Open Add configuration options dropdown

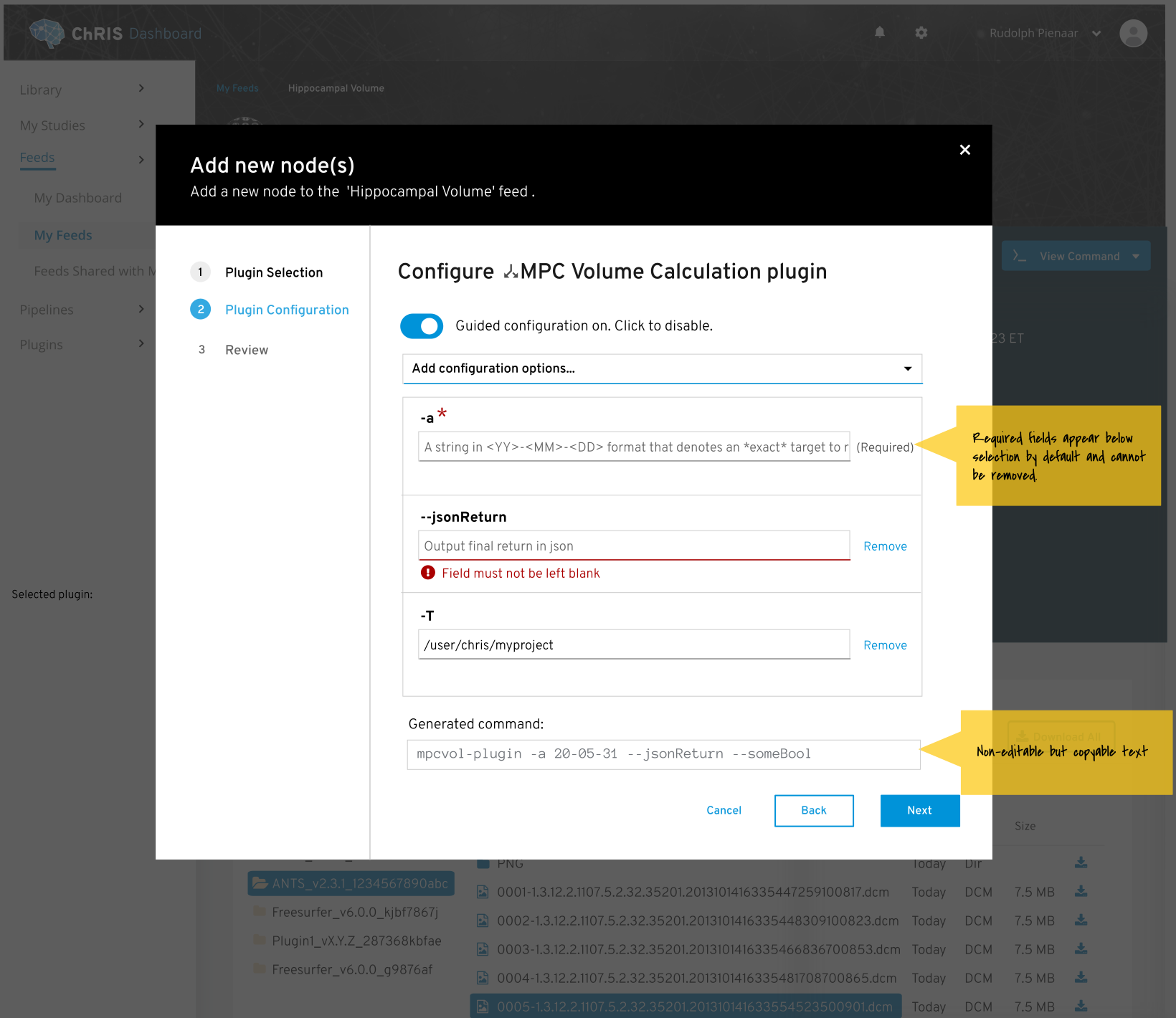[x=662, y=368]
